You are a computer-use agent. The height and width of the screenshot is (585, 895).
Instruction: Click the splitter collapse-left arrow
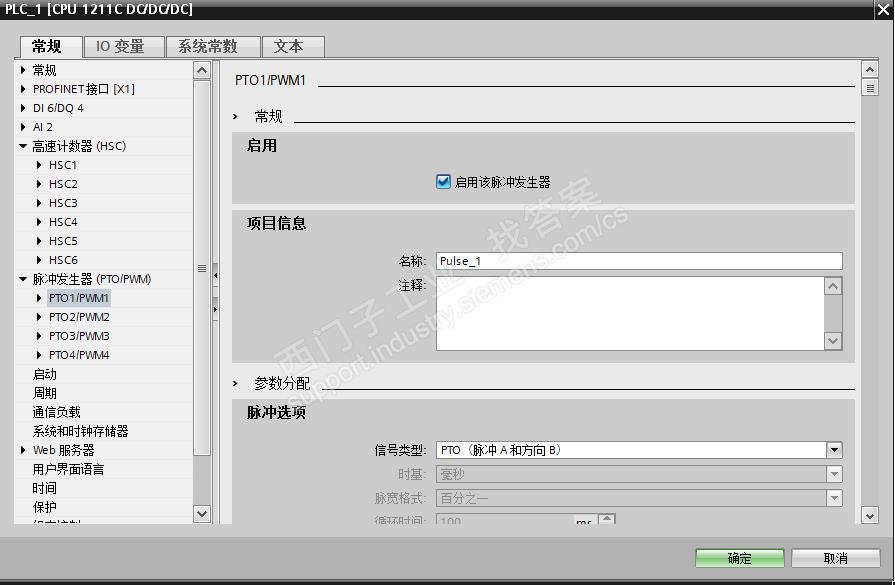tap(215, 275)
